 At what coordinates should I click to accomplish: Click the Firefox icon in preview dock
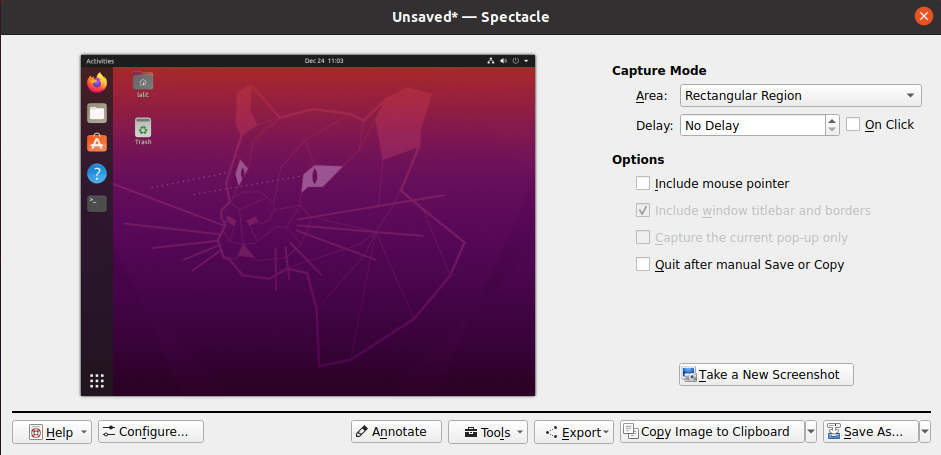coord(97,82)
